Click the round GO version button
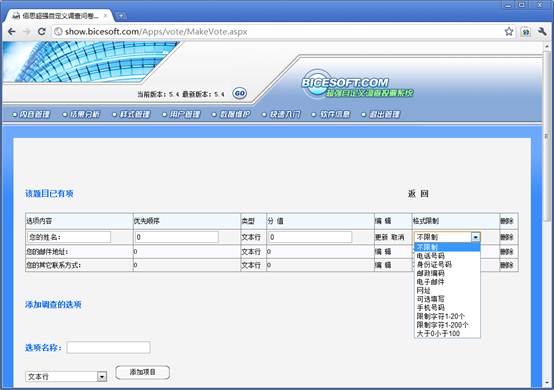 tap(240, 94)
